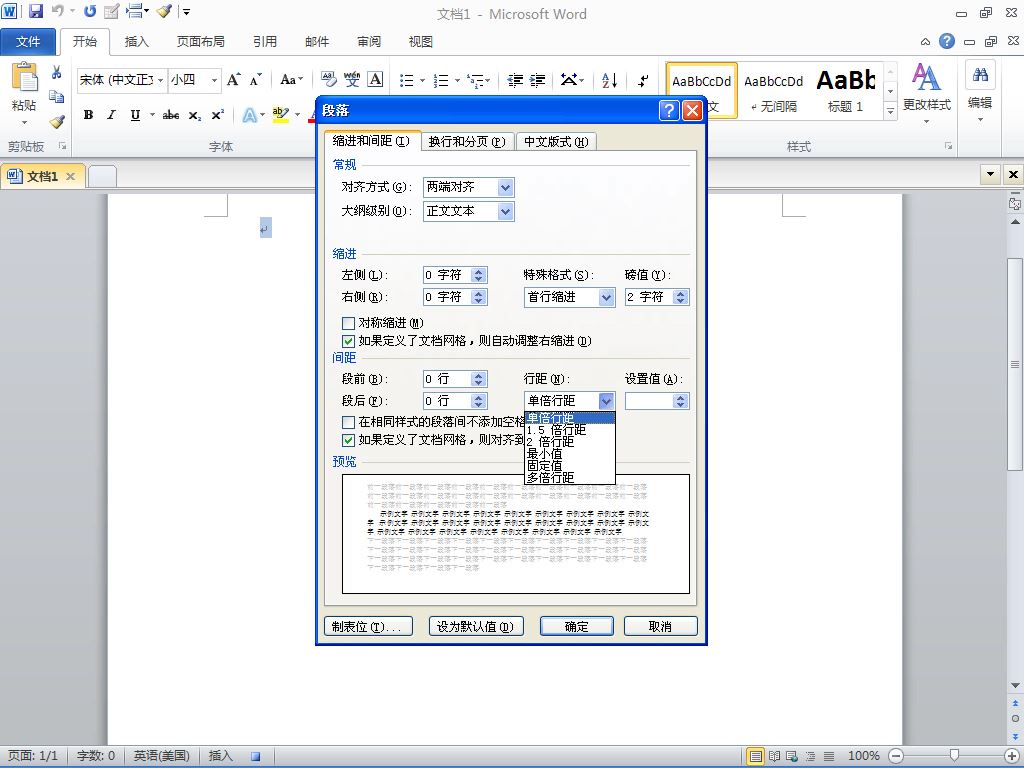Switch to 审阅 ribbon tab
The image size is (1024, 768).
369,42
